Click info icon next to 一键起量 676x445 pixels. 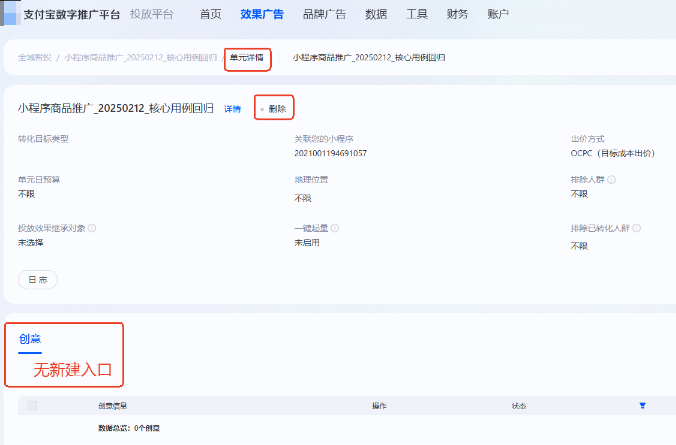click(x=335, y=228)
